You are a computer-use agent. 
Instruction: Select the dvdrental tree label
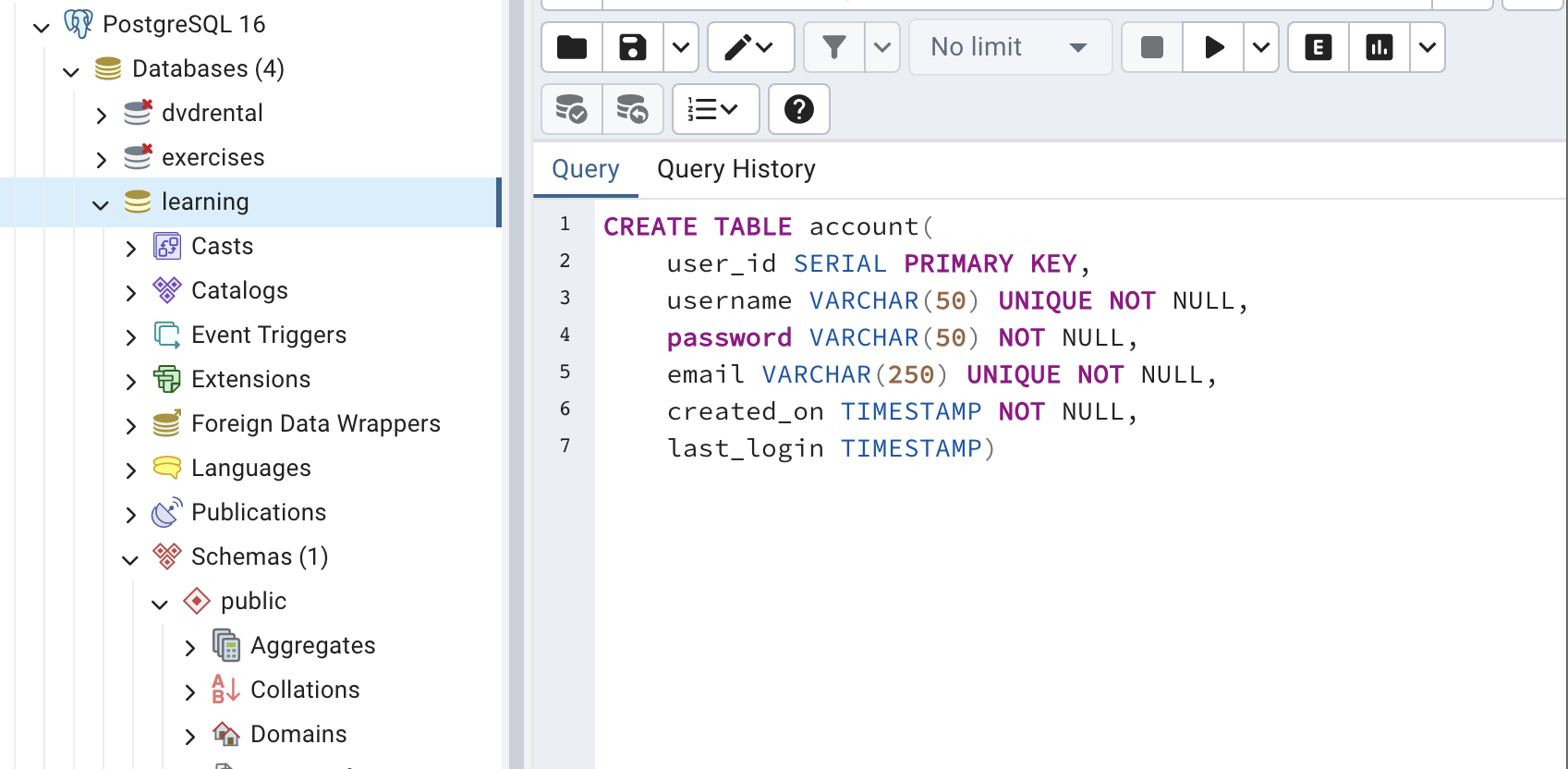coord(213,113)
